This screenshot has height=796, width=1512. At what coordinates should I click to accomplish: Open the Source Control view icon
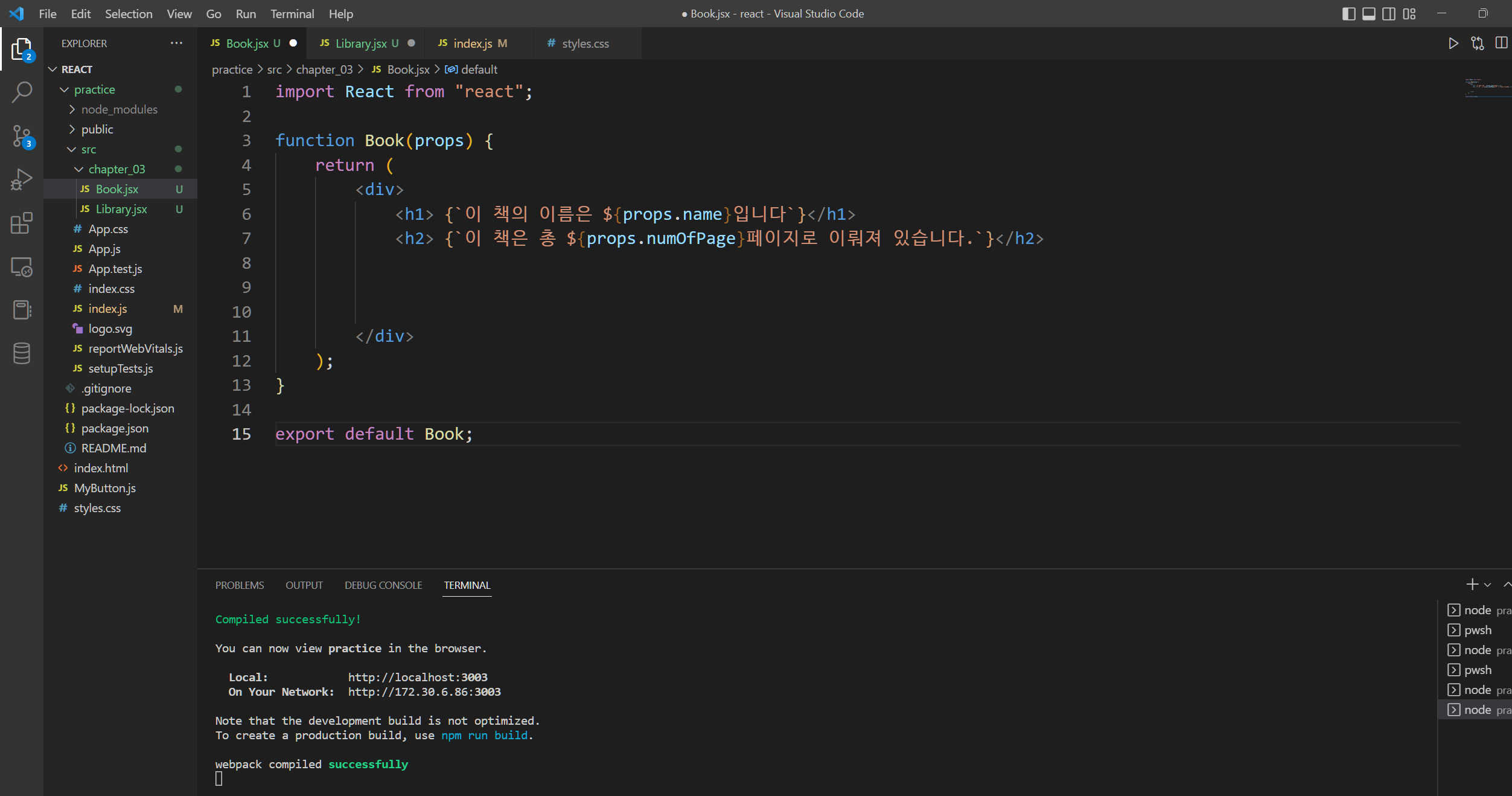coord(22,136)
